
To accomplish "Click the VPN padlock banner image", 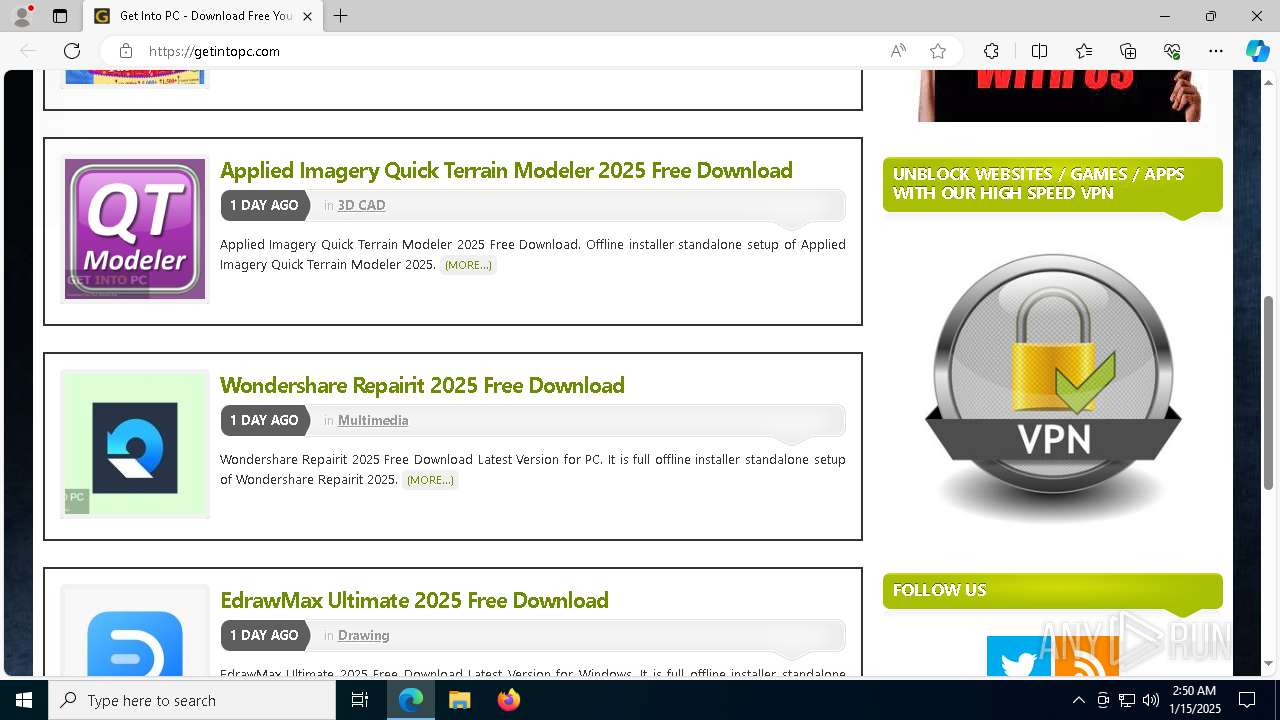I will pos(1053,388).
